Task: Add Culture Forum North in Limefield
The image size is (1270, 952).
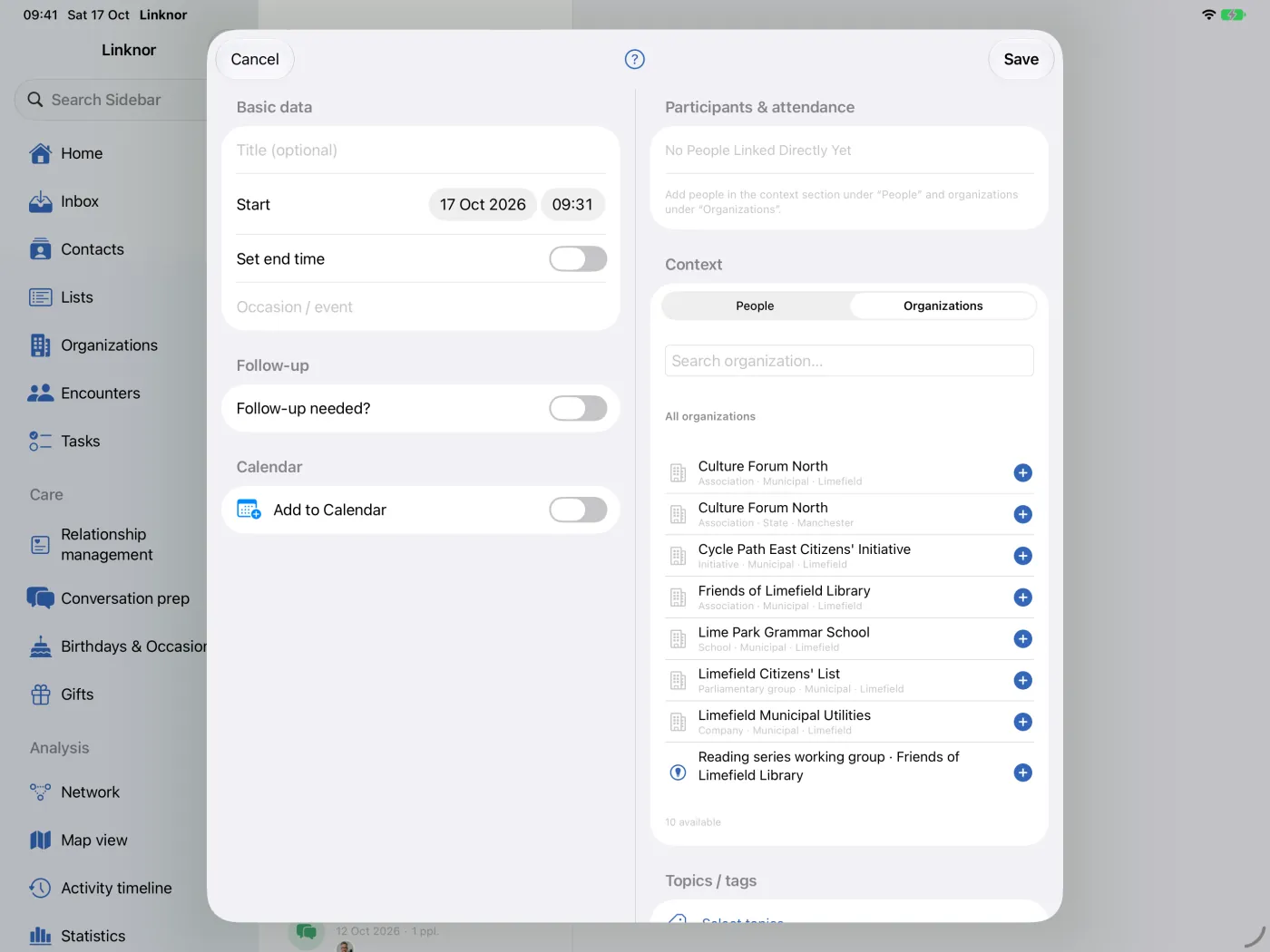Action: coord(1022,472)
